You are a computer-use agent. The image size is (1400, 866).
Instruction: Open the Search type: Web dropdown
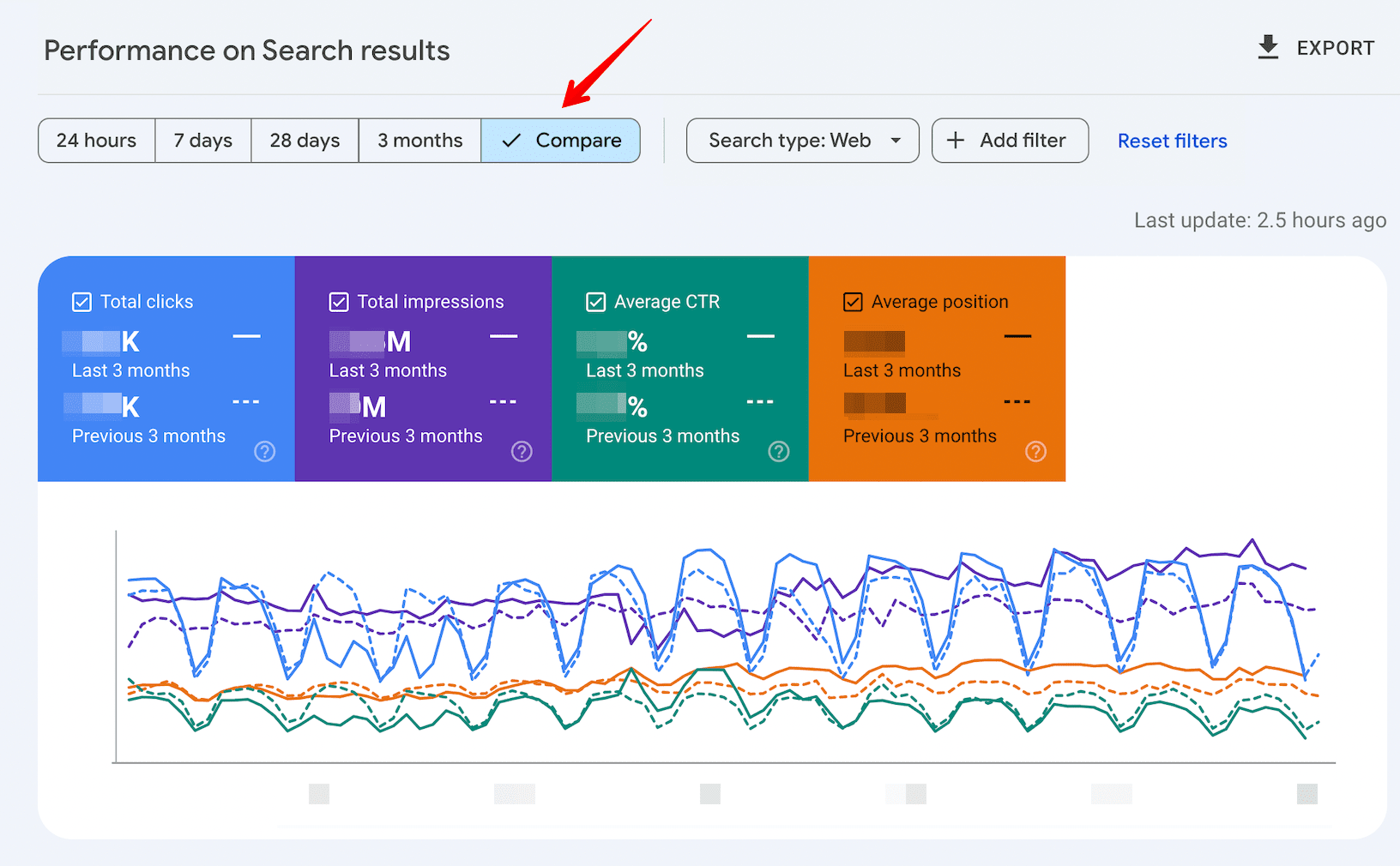(801, 140)
